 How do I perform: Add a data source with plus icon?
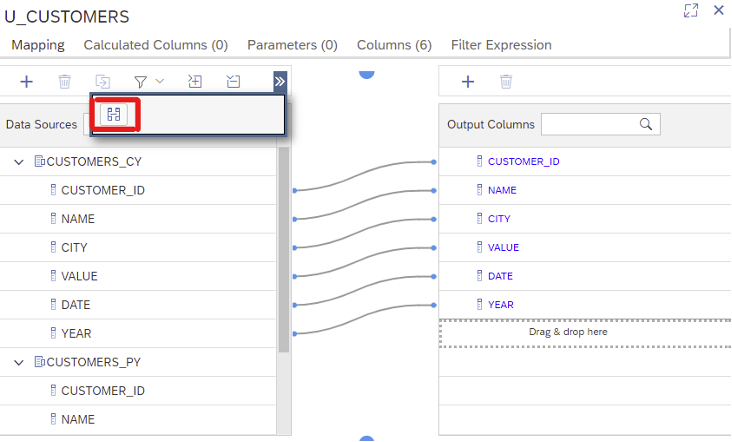27,82
